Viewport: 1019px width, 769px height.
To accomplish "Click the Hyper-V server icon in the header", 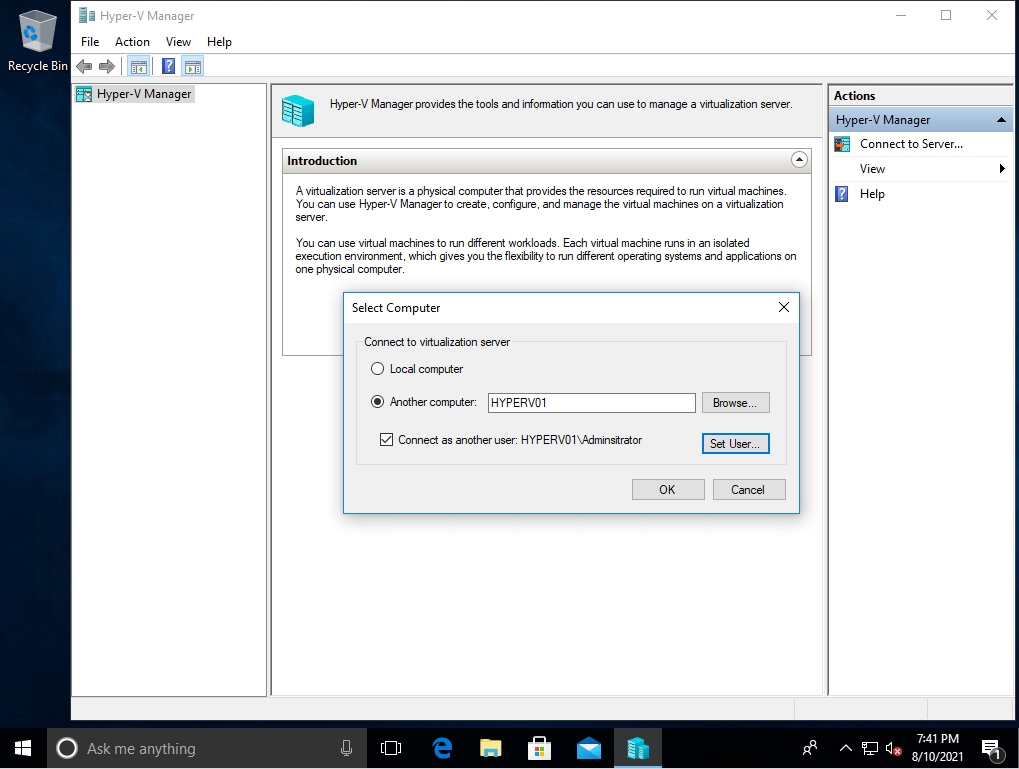I will [x=298, y=110].
